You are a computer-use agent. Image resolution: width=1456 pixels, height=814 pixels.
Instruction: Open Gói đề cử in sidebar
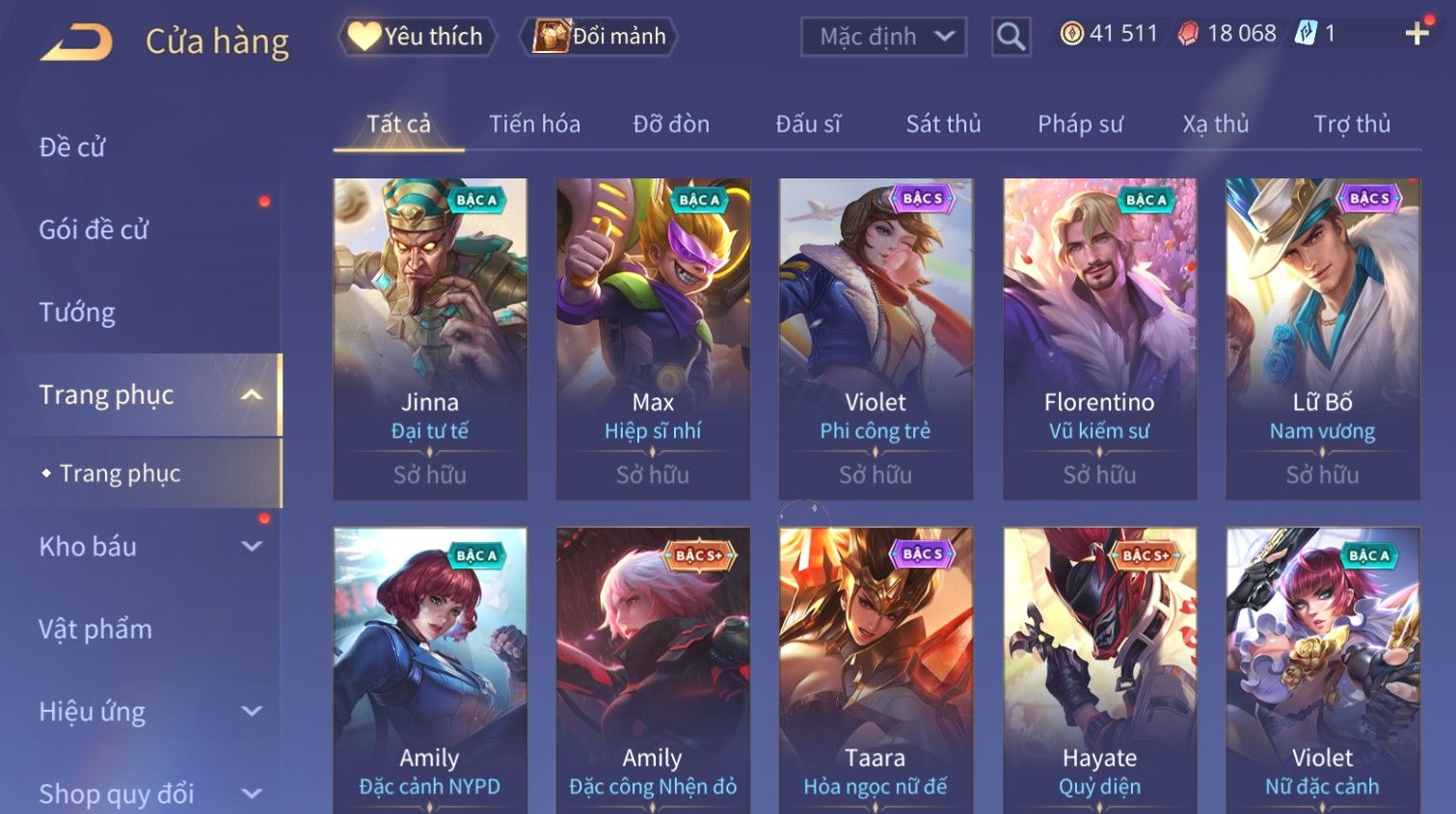coord(94,230)
